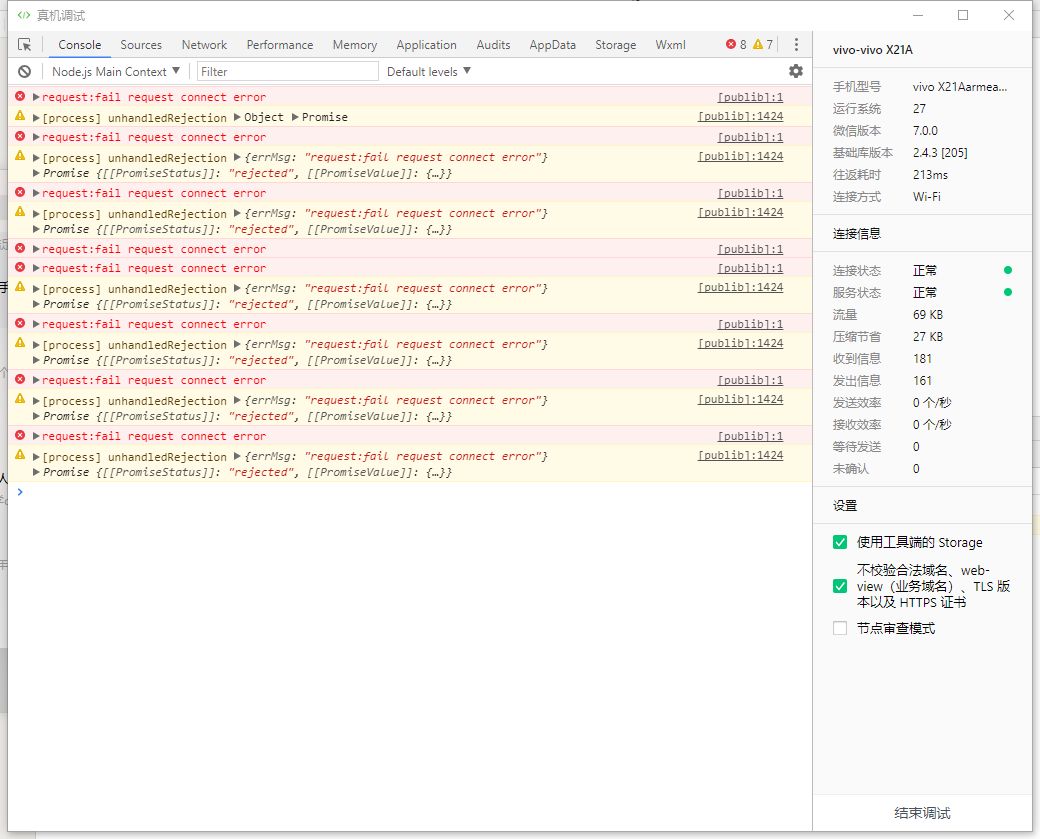Activate the inspect element picker icon

coord(25,44)
